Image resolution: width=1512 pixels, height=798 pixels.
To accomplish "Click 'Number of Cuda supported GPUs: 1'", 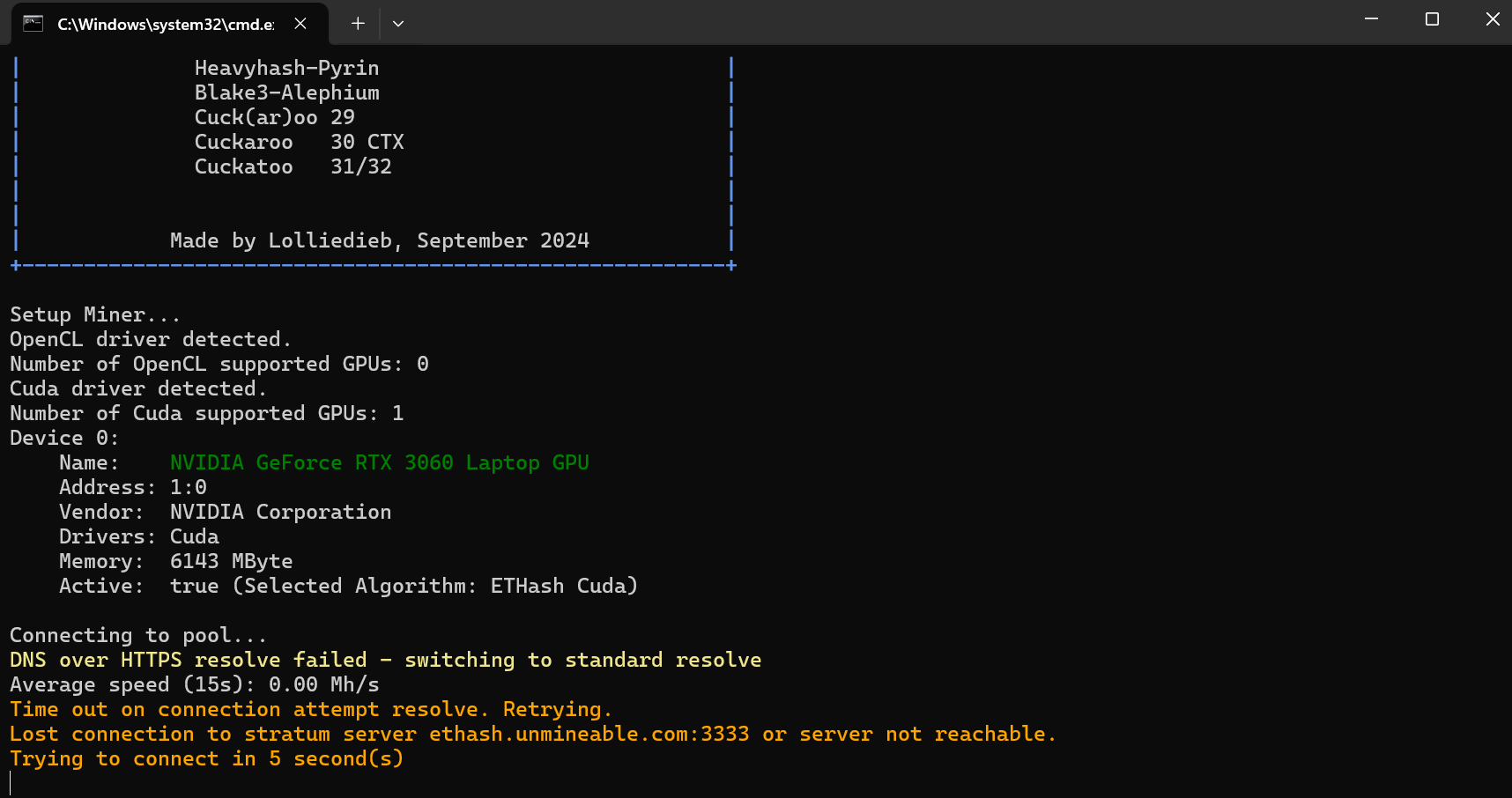I will click(x=207, y=413).
